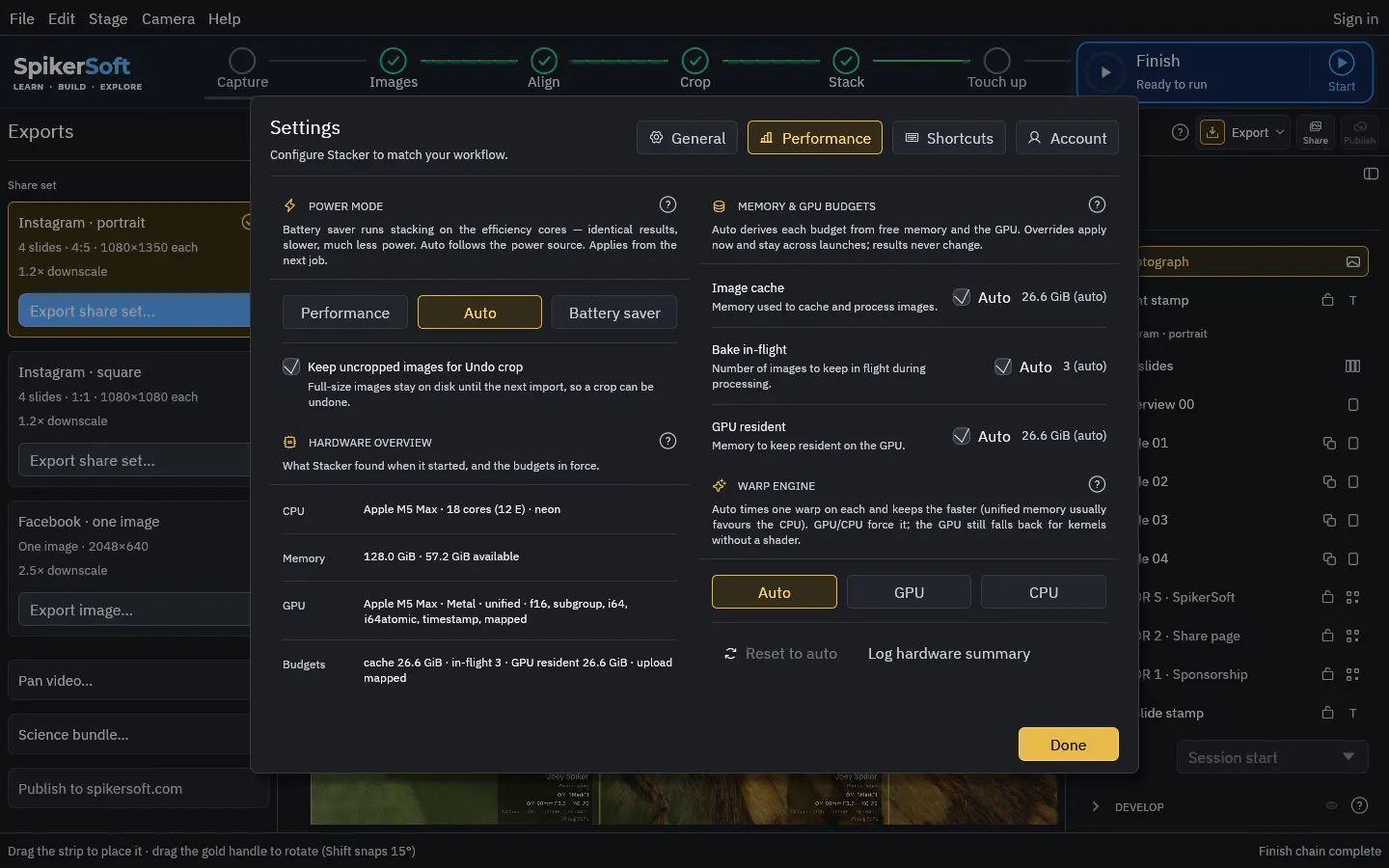Click Export image under Facebook one image
The width and height of the screenshot is (1389, 868).
[134, 610]
